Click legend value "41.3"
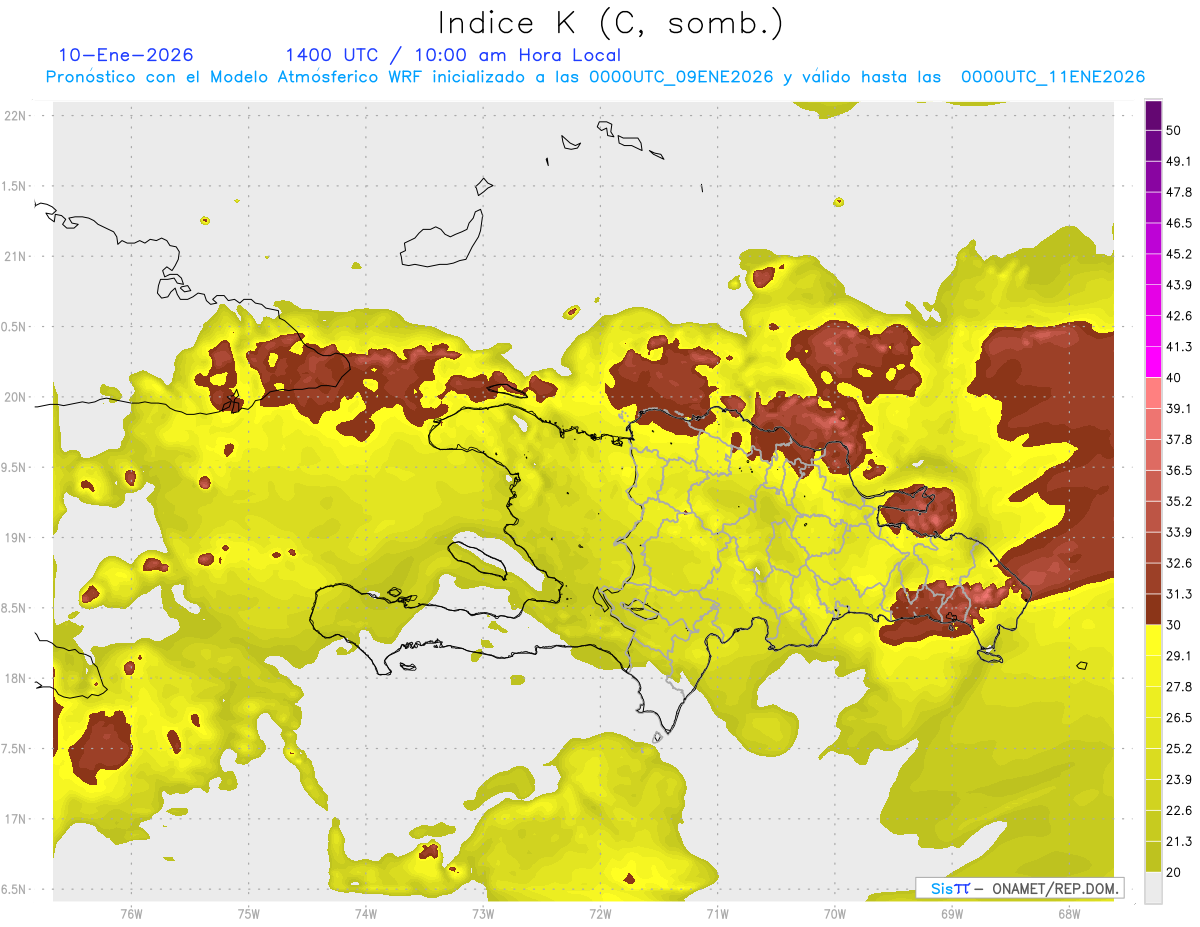Image resolution: width=1200 pixels, height=927 pixels. click(1179, 347)
